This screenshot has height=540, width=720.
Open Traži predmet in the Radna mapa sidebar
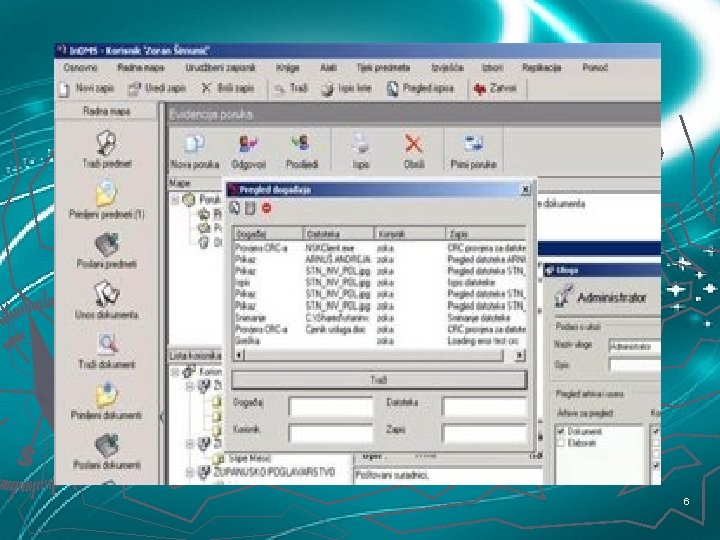[x=107, y=143]
